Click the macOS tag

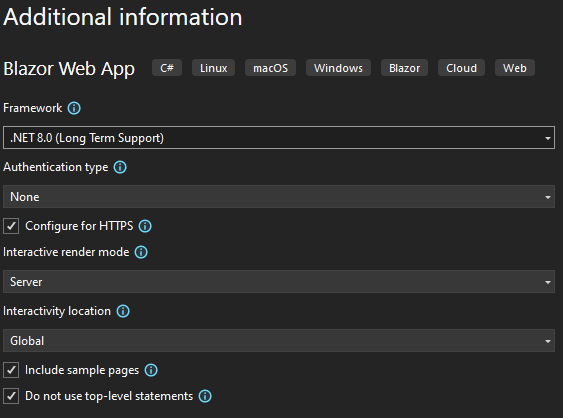coord(270,68)
